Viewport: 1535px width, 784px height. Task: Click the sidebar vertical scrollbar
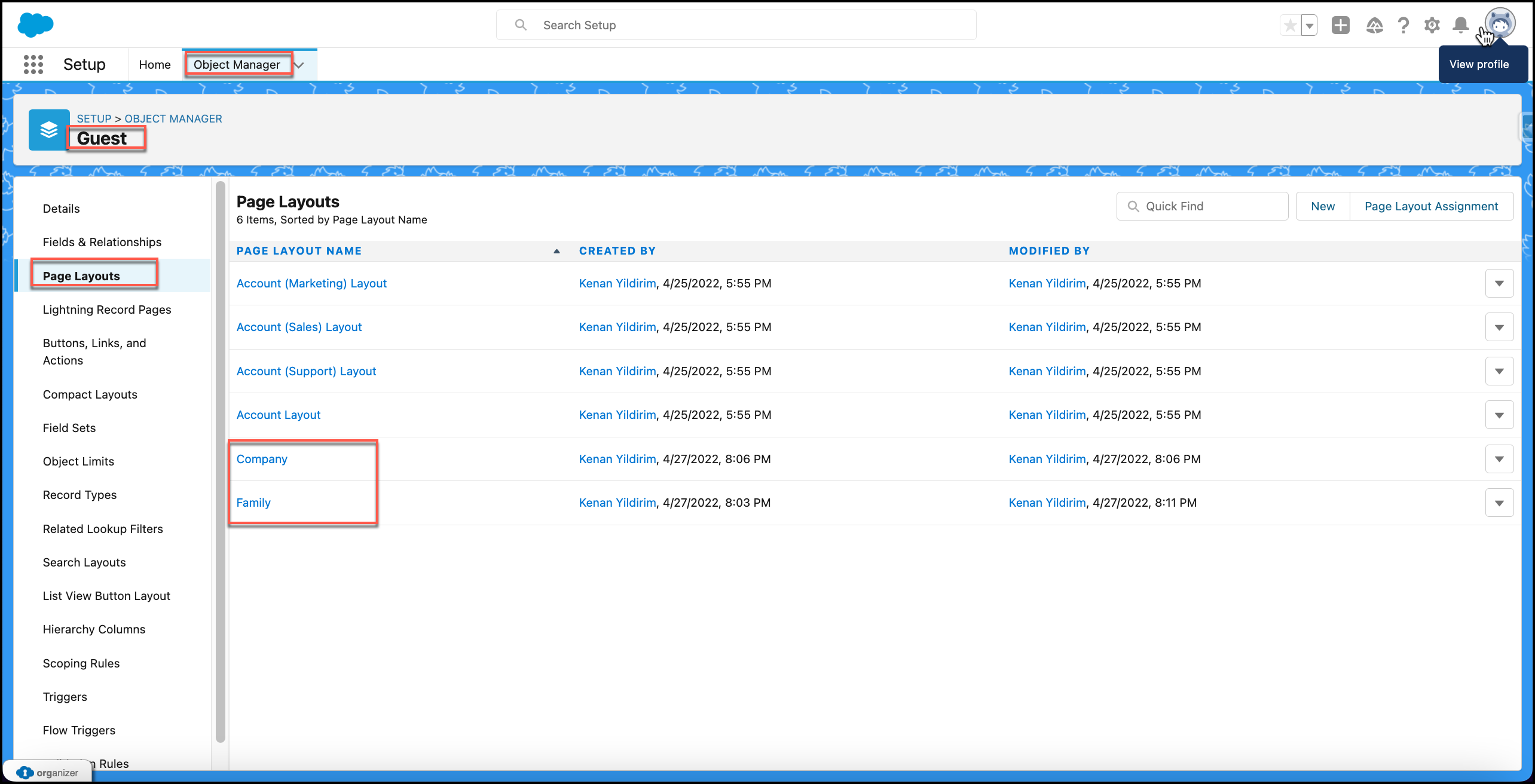pos(220,461)
